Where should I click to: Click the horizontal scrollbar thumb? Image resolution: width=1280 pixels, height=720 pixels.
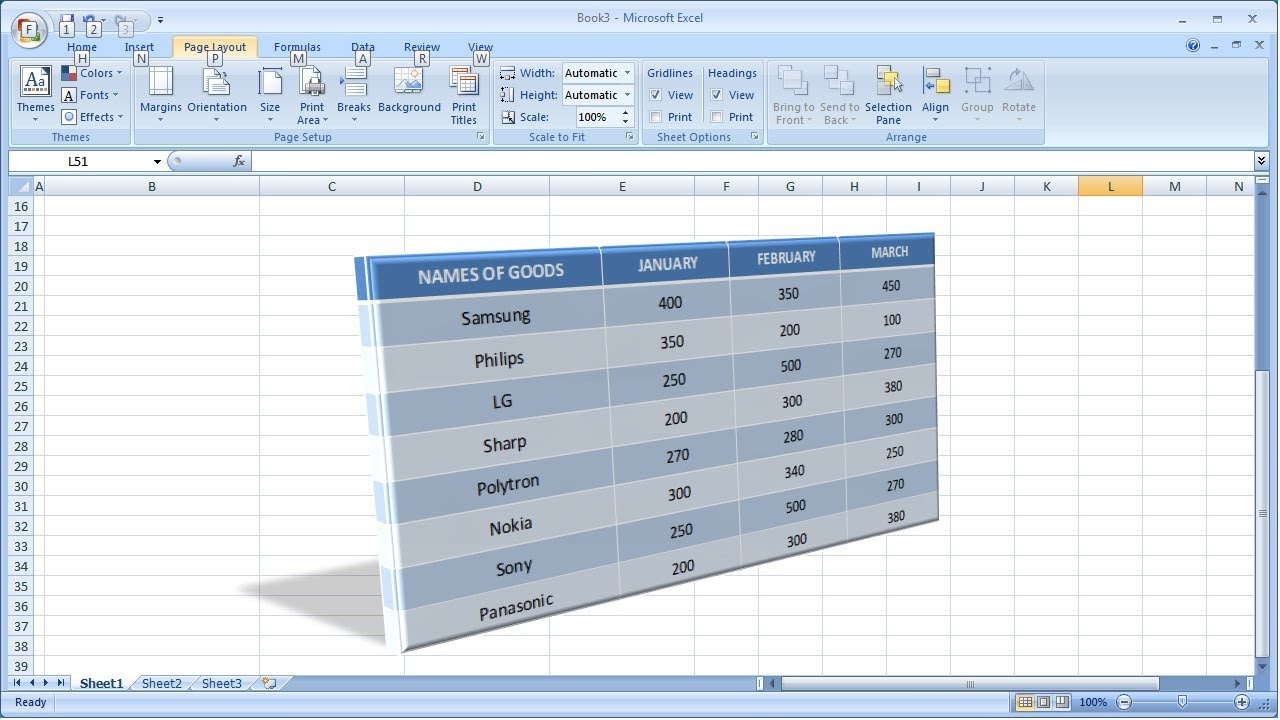[969, 684]
